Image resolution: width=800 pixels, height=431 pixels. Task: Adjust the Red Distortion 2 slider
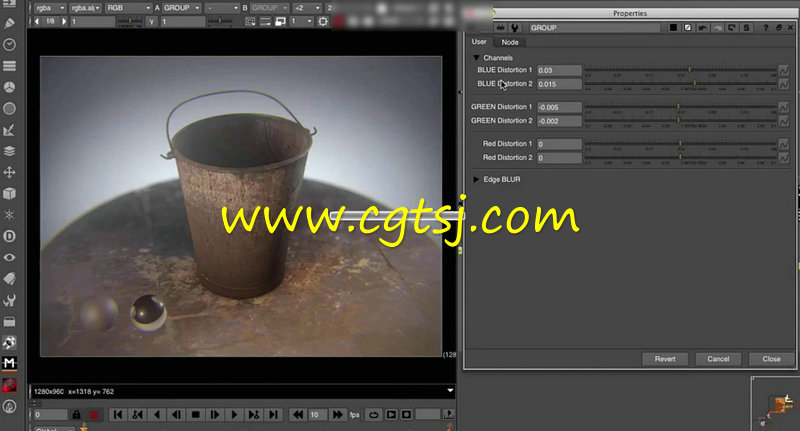[681, 158]
